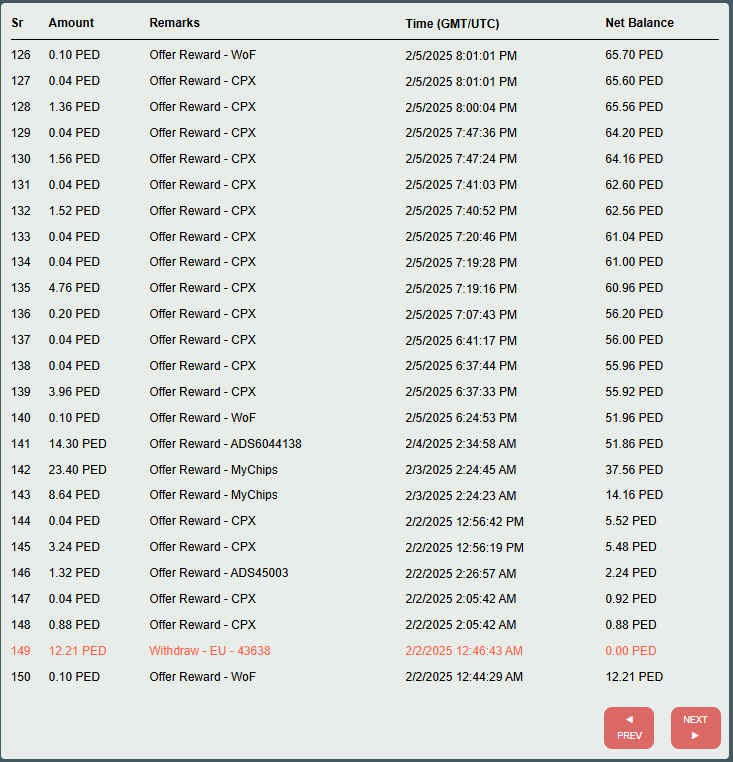Select time 2/5/2025 8:00:04 PM
The image size is (733, 762).
[x=461, y=107]
